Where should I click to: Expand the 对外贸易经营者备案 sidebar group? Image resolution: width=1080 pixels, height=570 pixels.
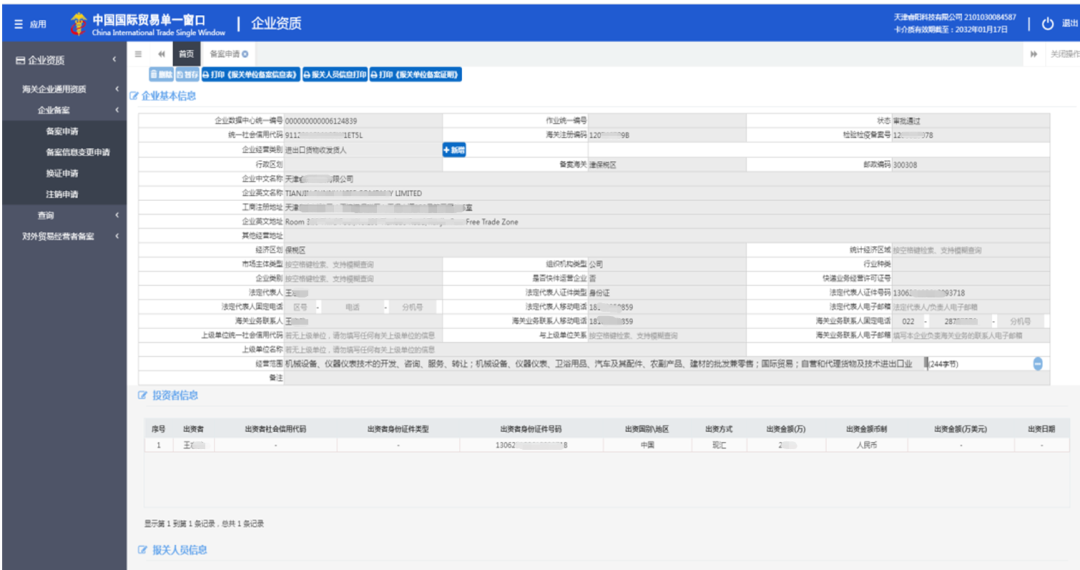(116, 236)
